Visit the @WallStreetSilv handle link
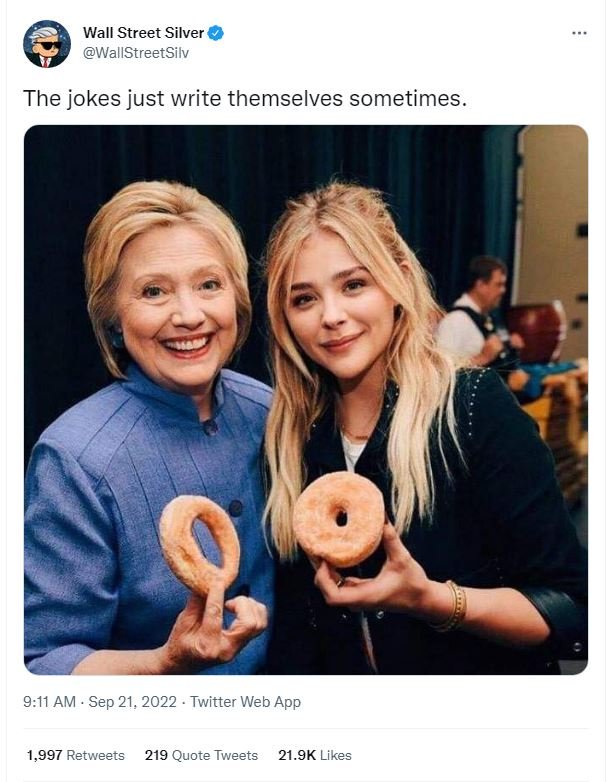Screen dimensions: 613x782 coord(136,53)
